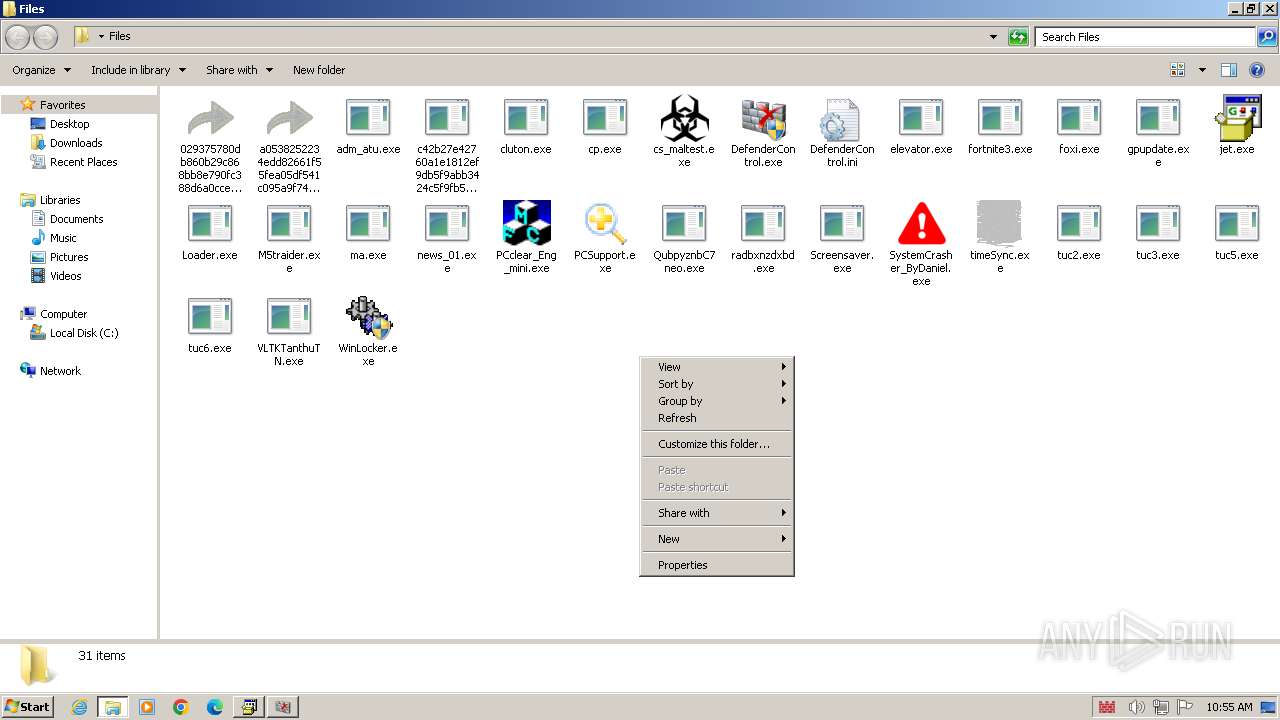The height and width of the screenshot is (720, 1280).
Task: Select the fortnite3.exe file
Action: coord(1000,126)
